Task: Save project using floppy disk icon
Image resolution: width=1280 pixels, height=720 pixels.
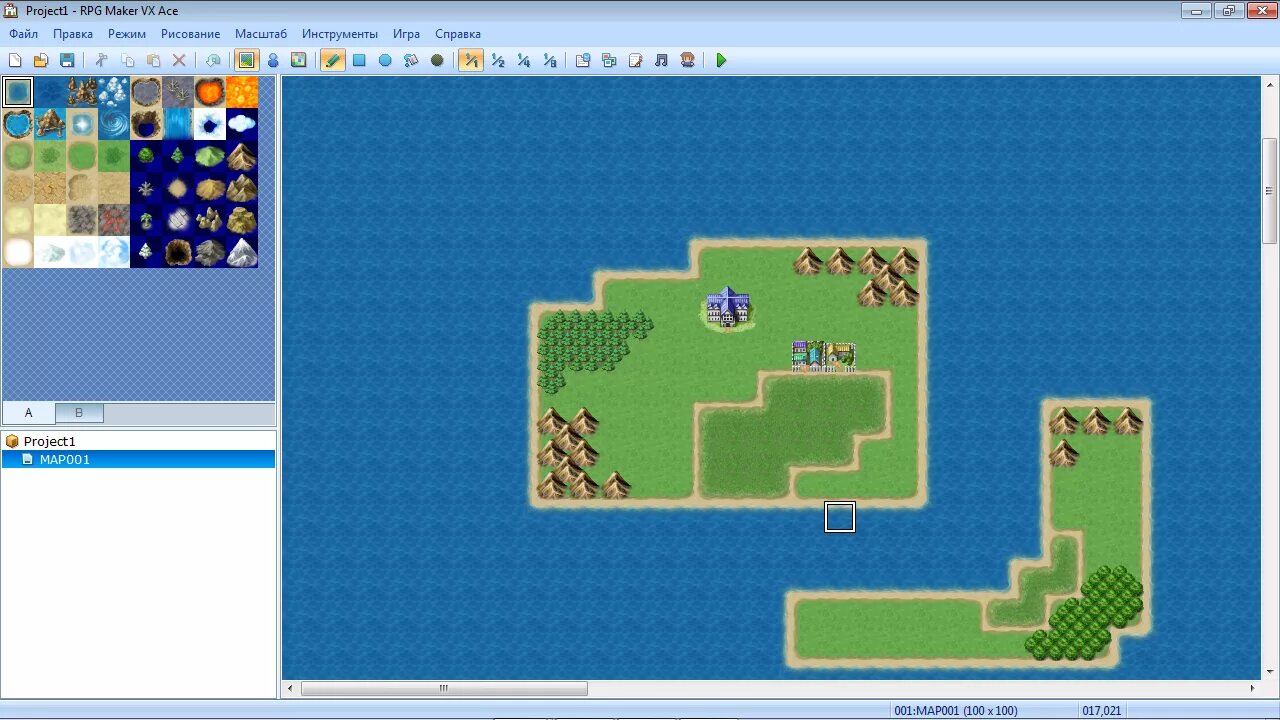Action: (x=67, y=61)
